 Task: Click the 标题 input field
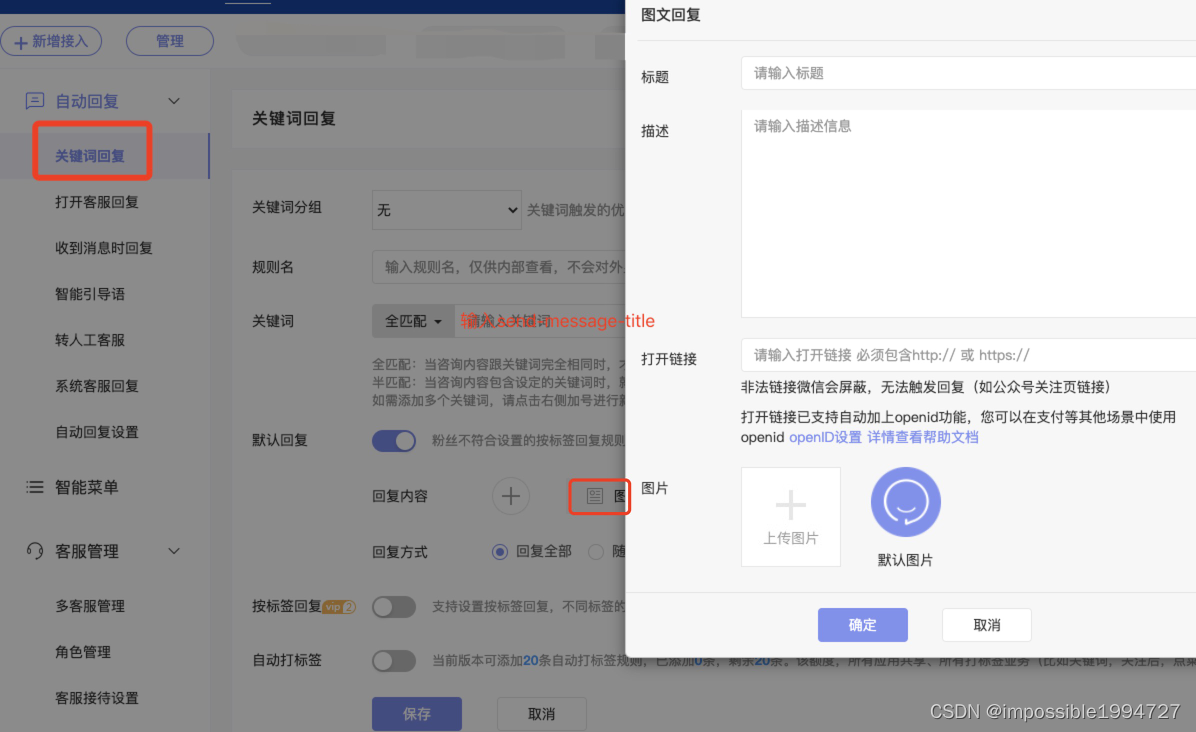pyautogui.click(x=968, y=73)
